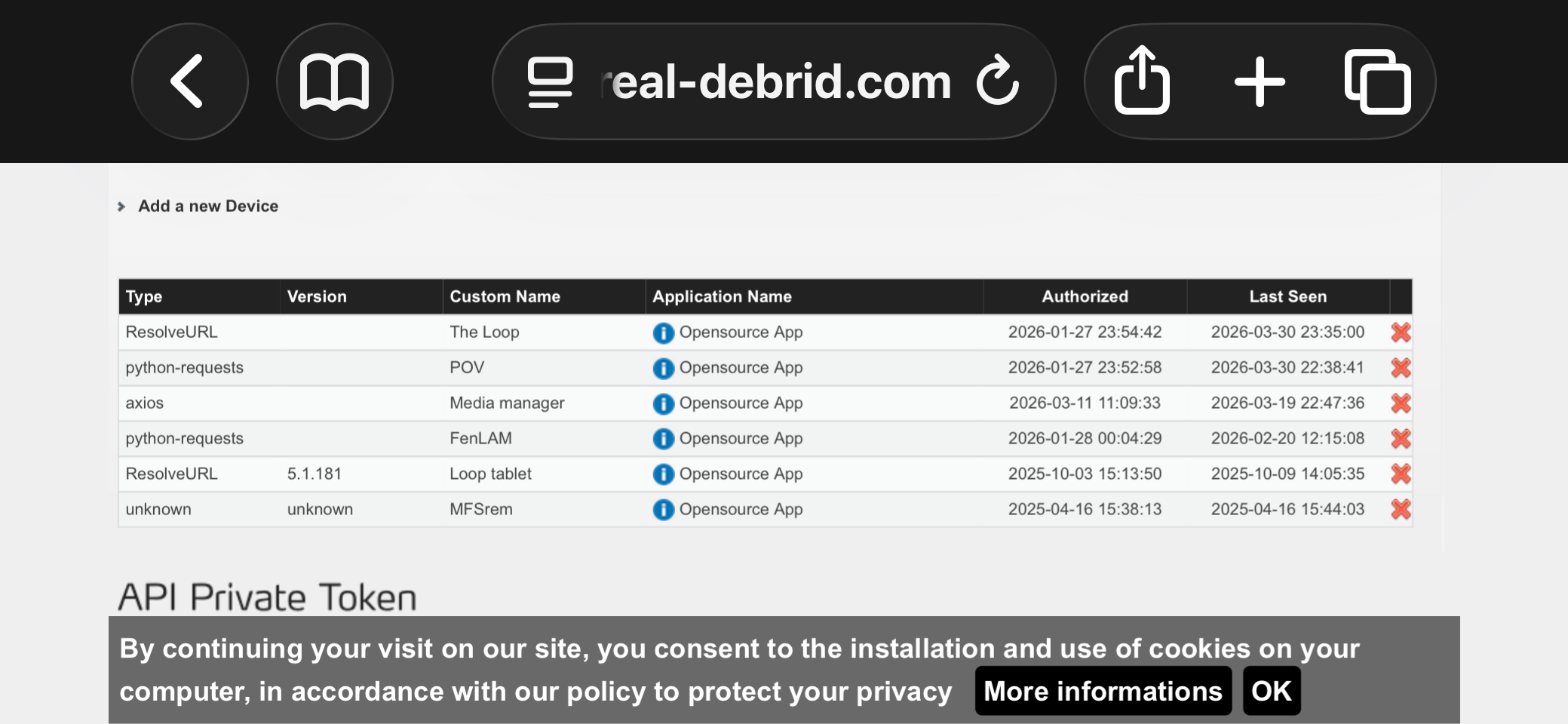Click authorized date 2026-03-11 11:09:33
Image resolution: width=1568 pixels, height=724 pixels.
point(1085,403)
